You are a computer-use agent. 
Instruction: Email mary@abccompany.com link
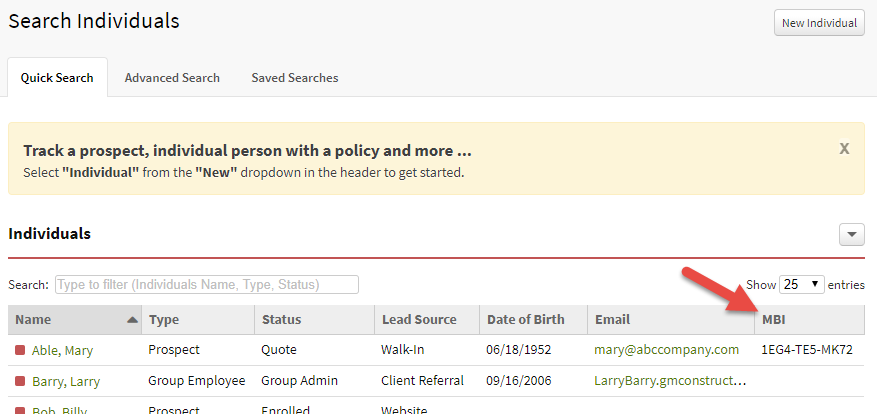pos(667,350)
